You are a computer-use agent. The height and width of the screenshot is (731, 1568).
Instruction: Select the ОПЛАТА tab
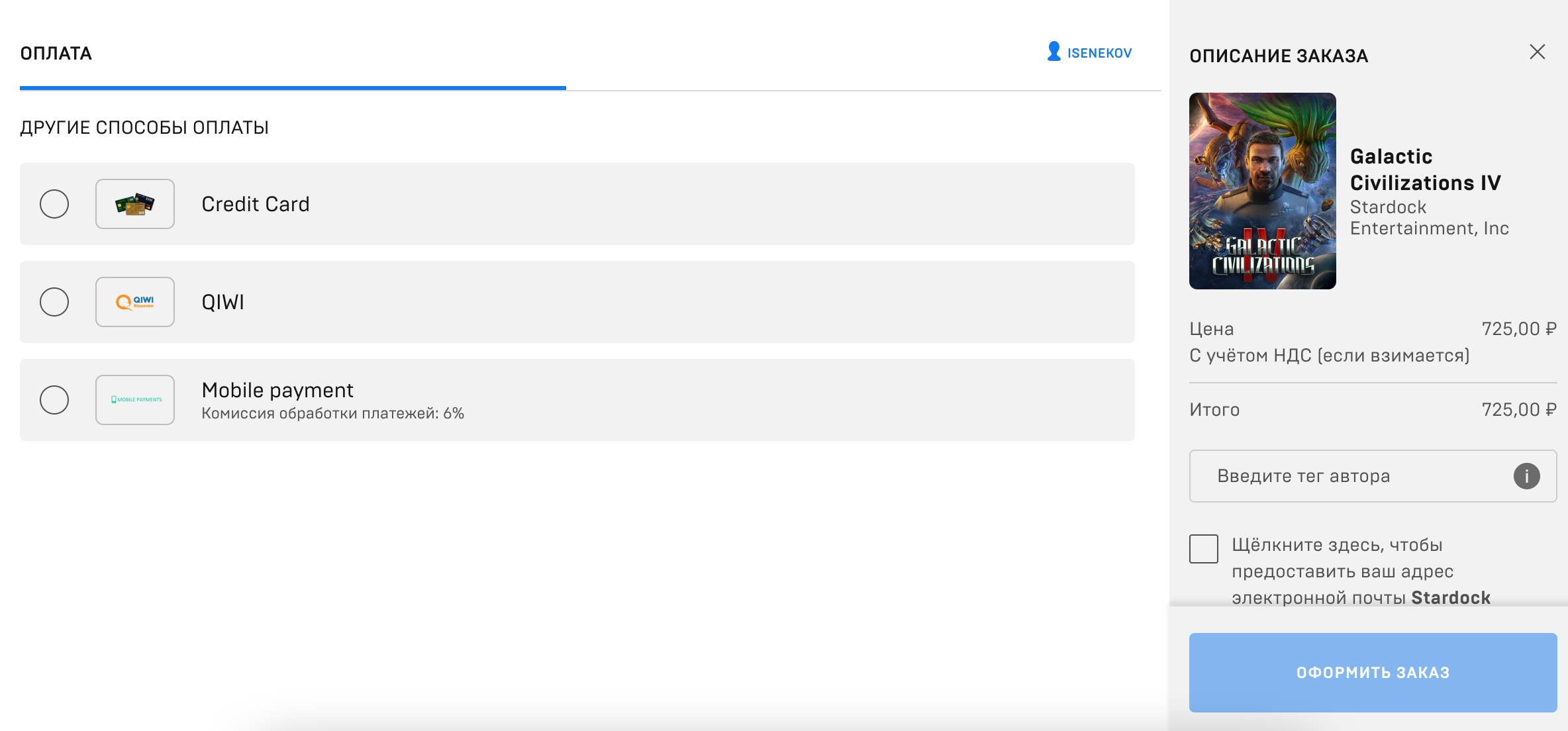[56, 54]
